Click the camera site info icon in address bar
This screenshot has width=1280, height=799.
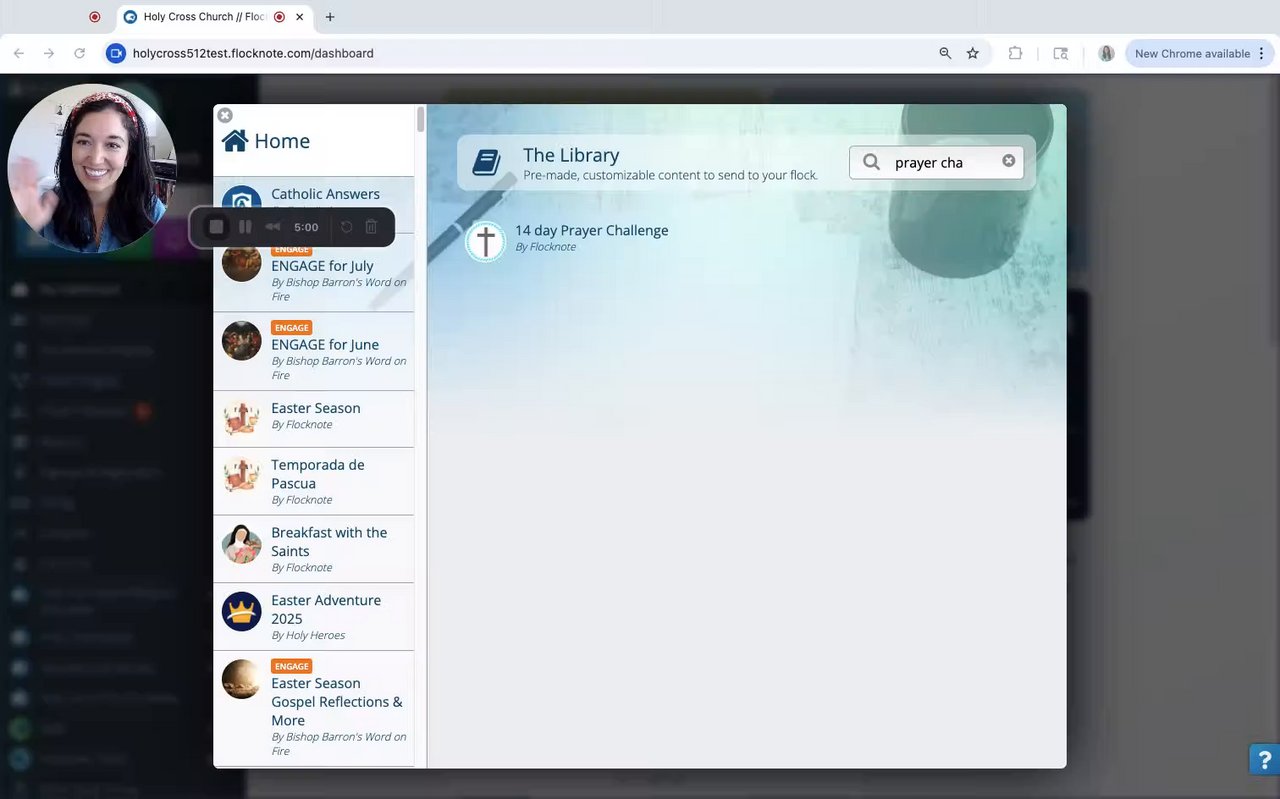pyautogui.click(x=115, y=53)
